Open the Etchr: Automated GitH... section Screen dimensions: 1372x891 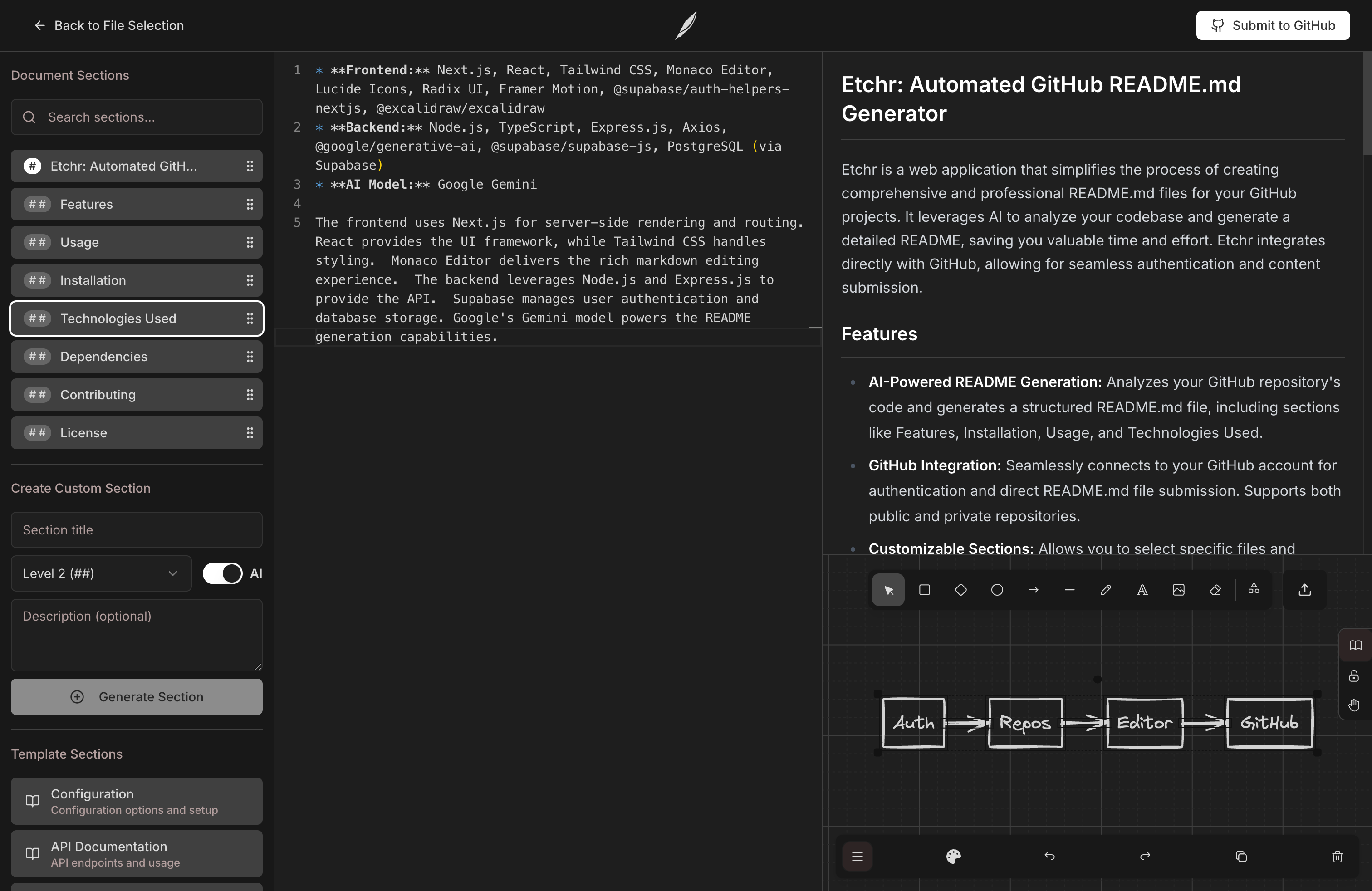pyautogui.click(x=137, y=166)
